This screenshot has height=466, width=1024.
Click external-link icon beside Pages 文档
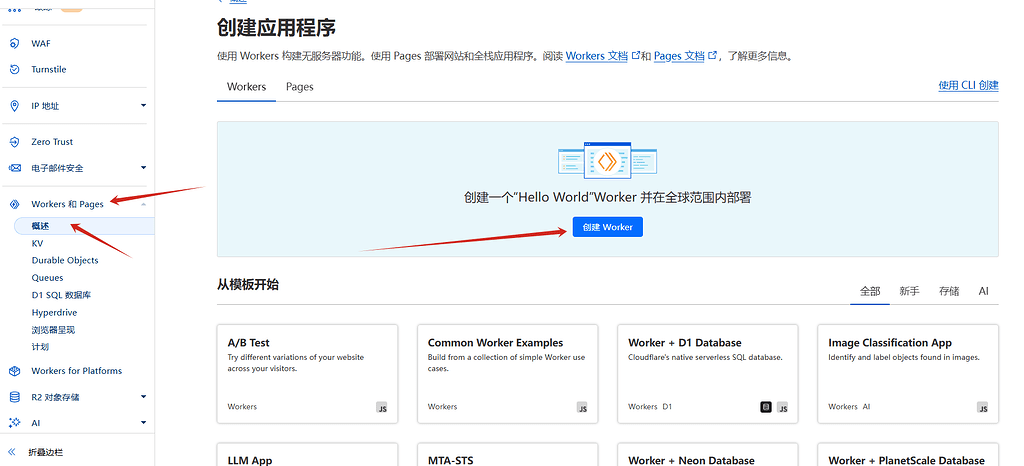pos(712,55)
